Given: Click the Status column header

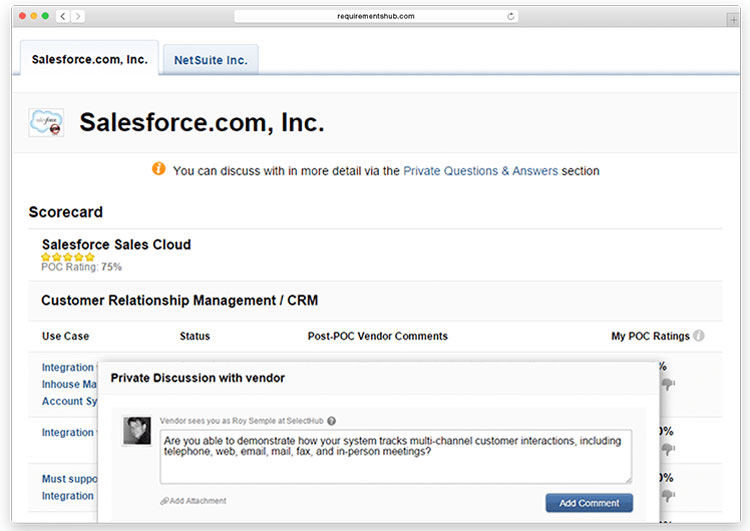Looking at the screenshot, I should pos(195,336).
